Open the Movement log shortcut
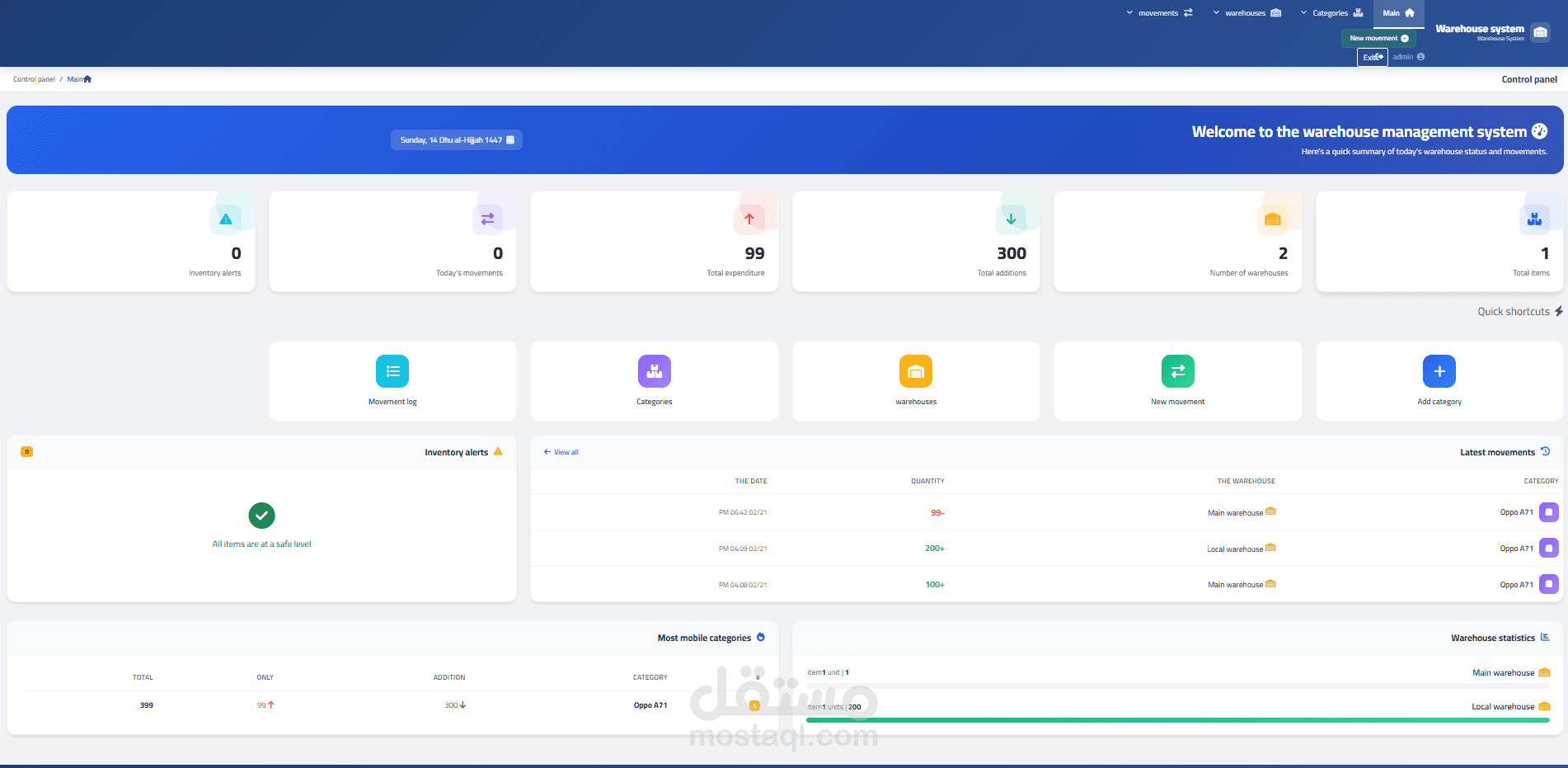1568x768 pixels. (x=392, y=381)
